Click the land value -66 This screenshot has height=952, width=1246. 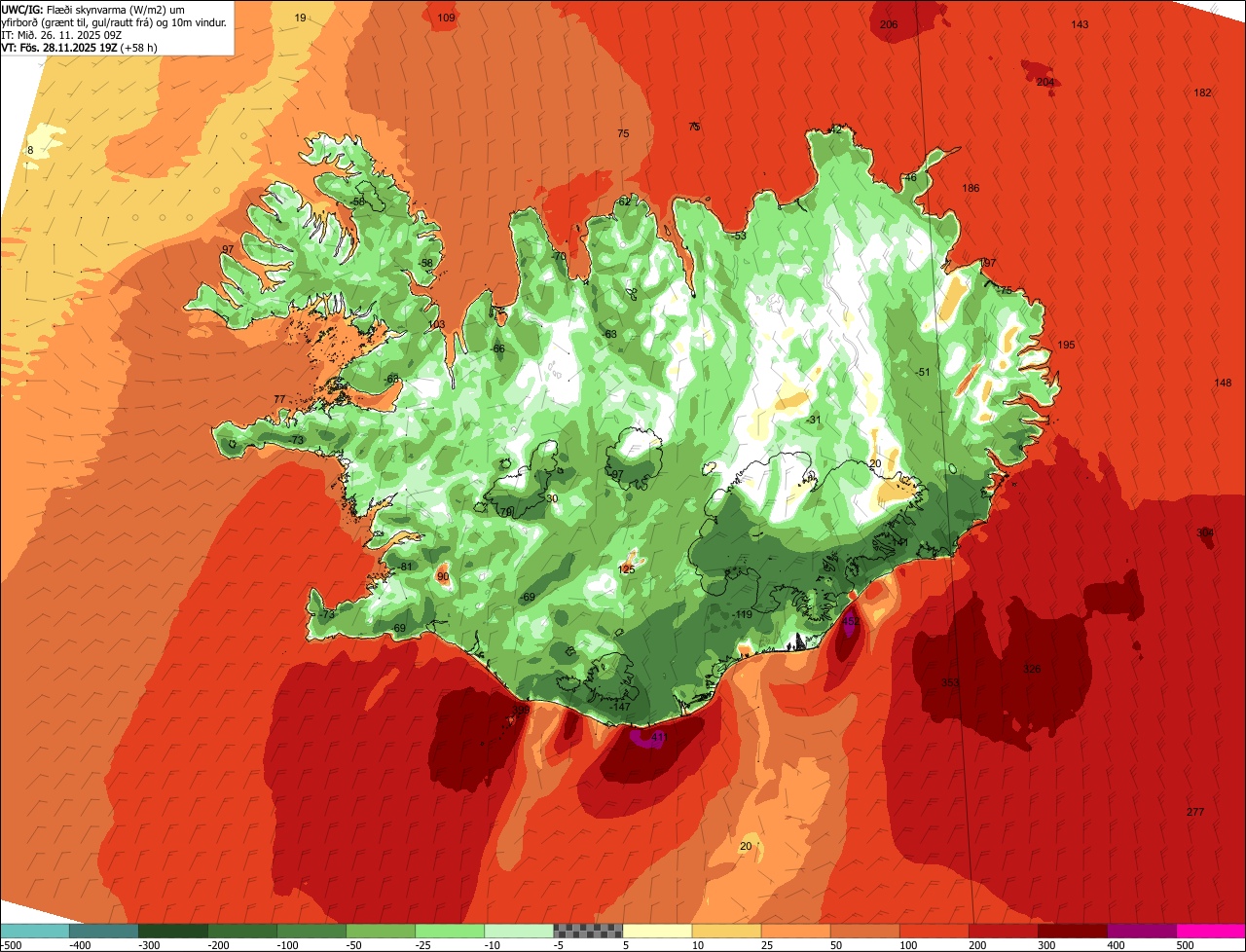(497, 348)
